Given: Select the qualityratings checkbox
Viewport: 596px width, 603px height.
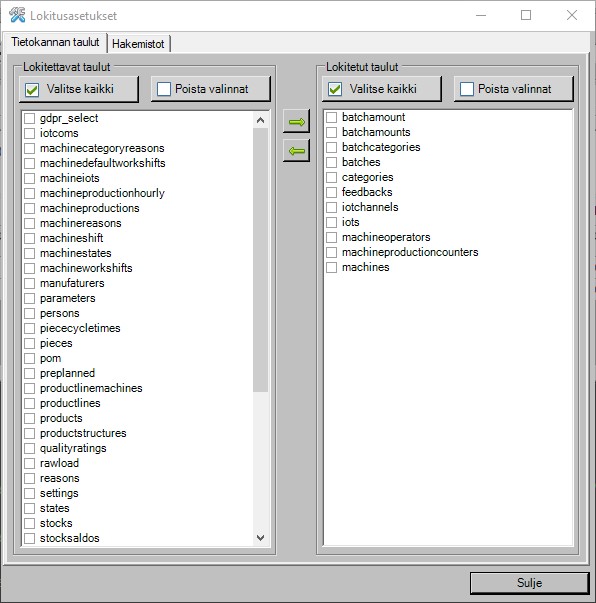Looking at the screenshot, I should pos(30,448).
